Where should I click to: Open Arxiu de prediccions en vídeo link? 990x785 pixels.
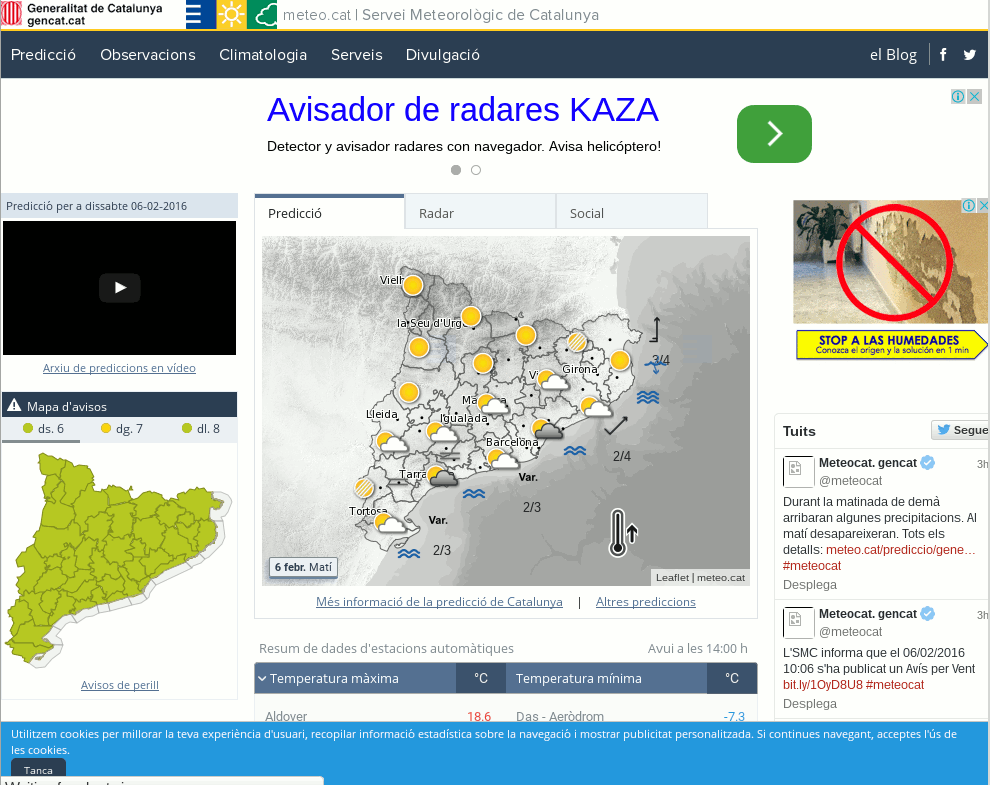[119, 368]
